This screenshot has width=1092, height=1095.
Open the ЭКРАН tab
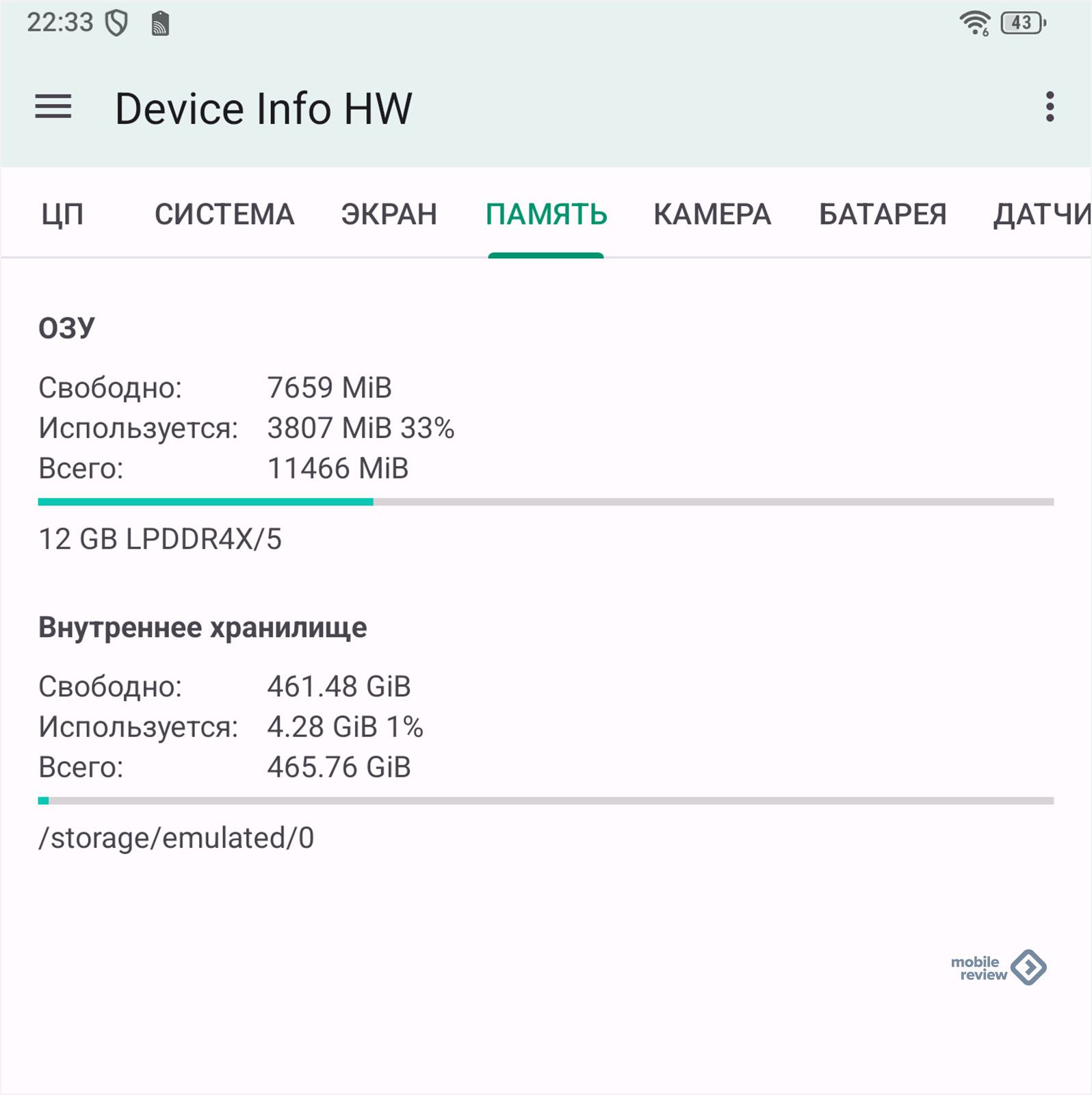(389, 214)
